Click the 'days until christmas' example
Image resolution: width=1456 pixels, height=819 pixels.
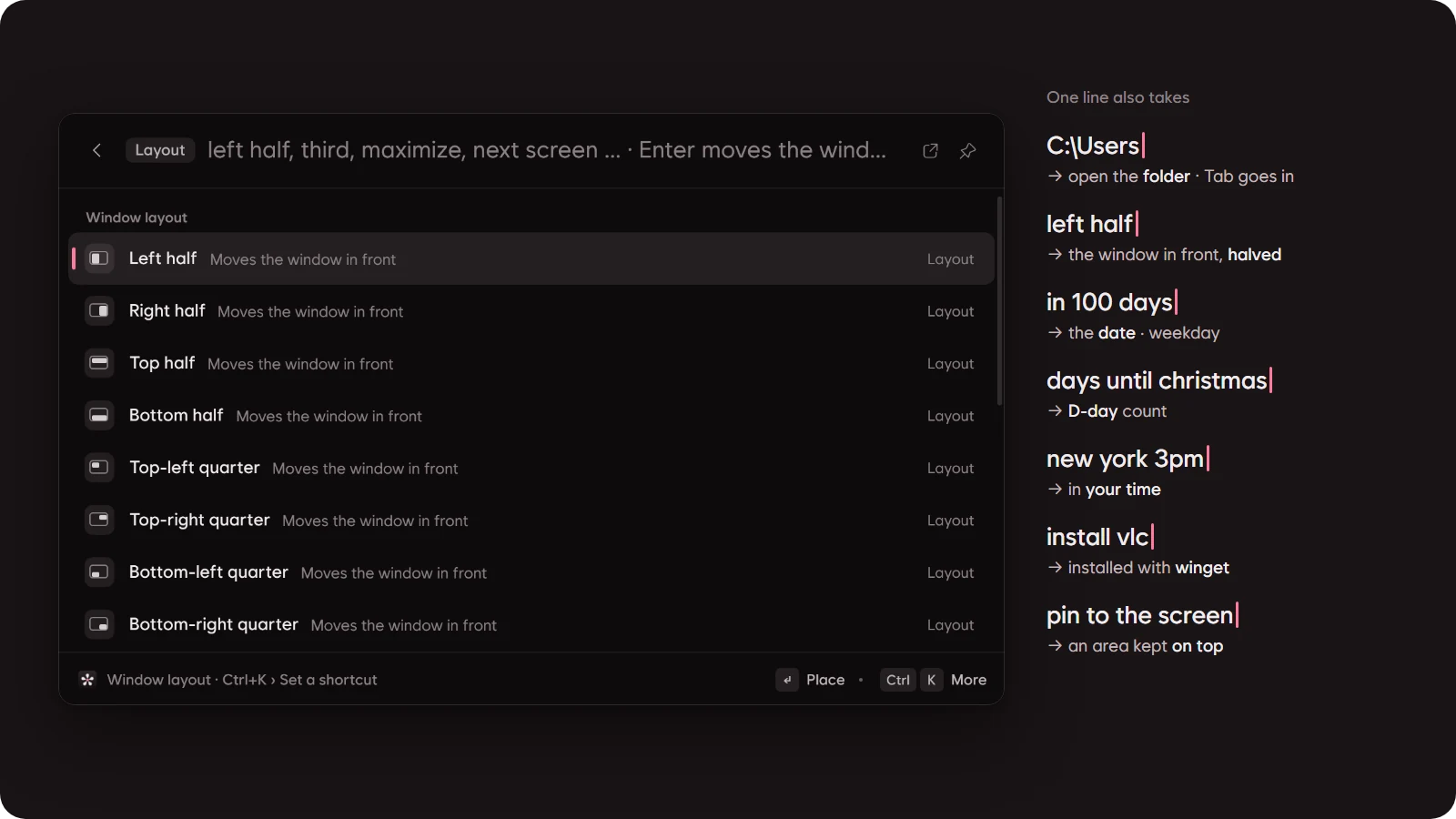coord(1157,380)
